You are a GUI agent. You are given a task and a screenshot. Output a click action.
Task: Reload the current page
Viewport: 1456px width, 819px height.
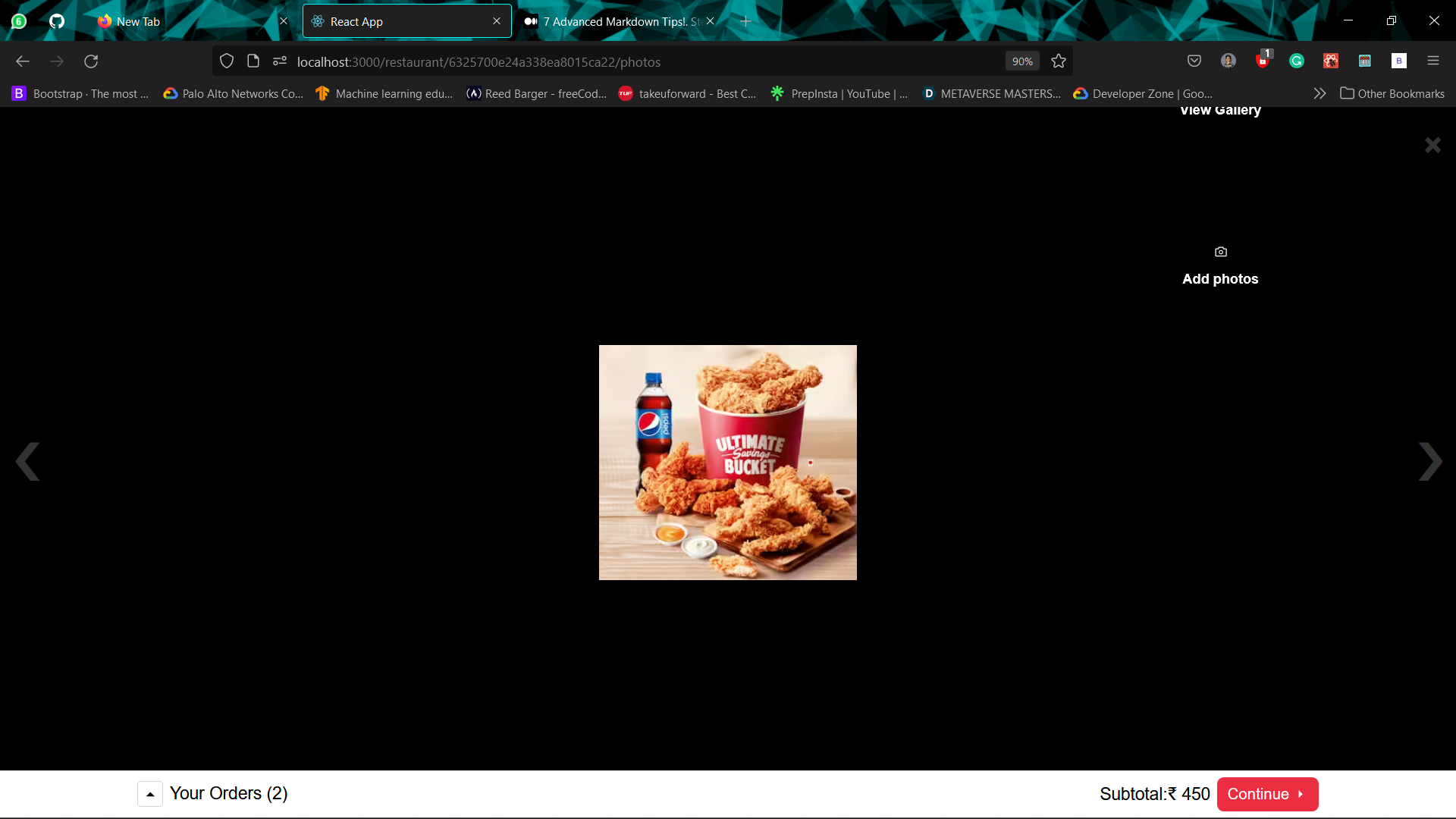pos(91,61)
